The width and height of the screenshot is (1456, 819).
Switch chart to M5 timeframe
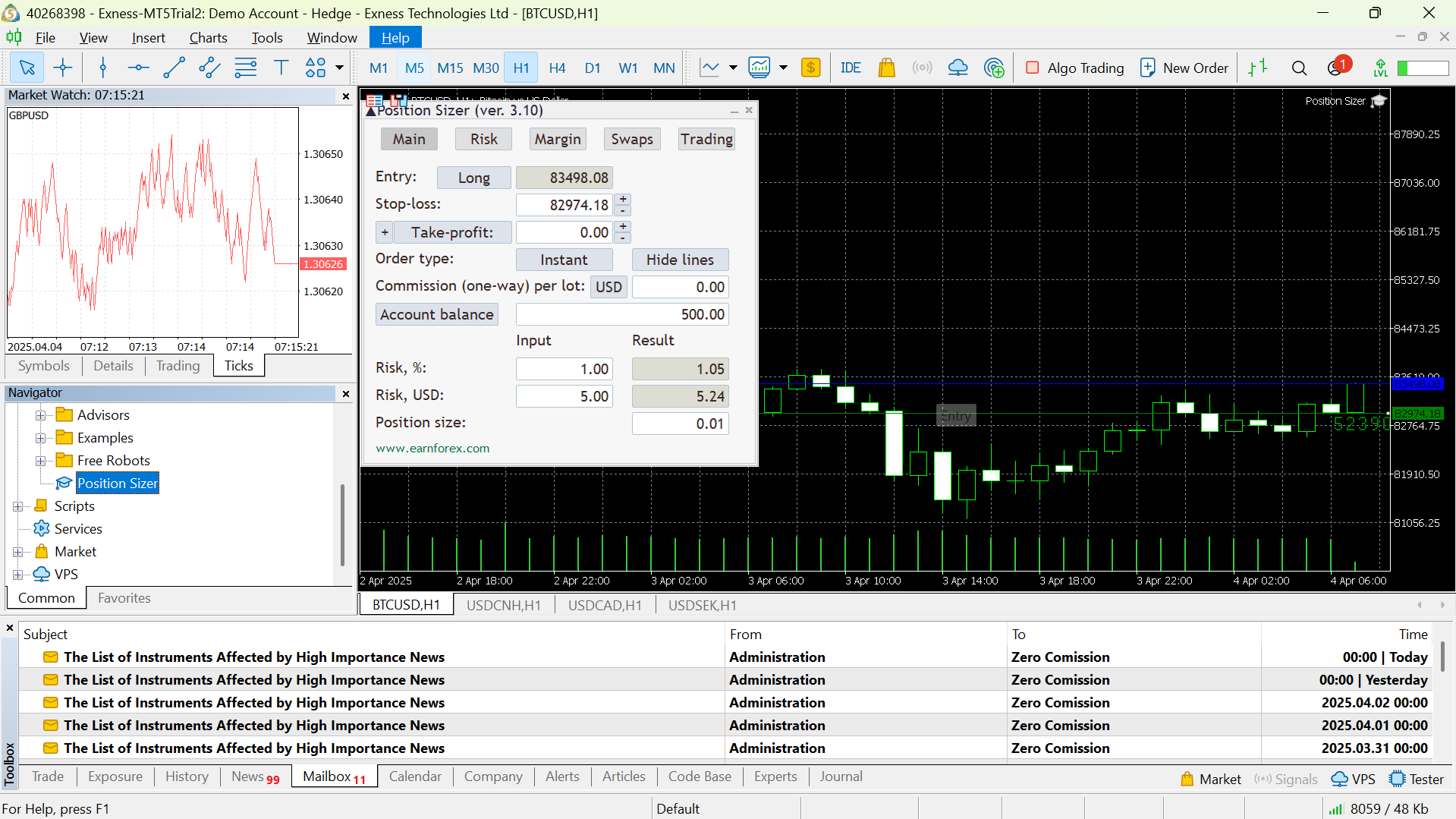[x=414, y=68]
